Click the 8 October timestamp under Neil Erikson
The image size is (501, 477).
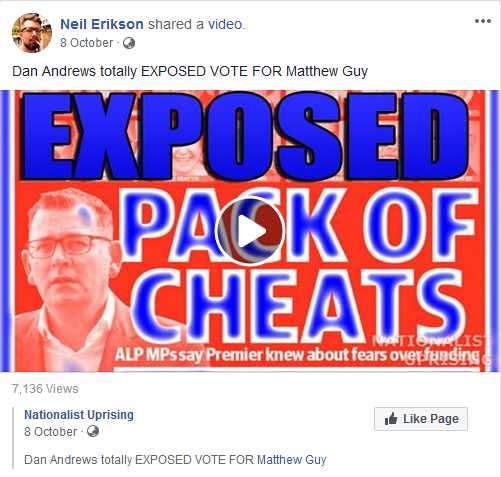[x=86, y=43]
